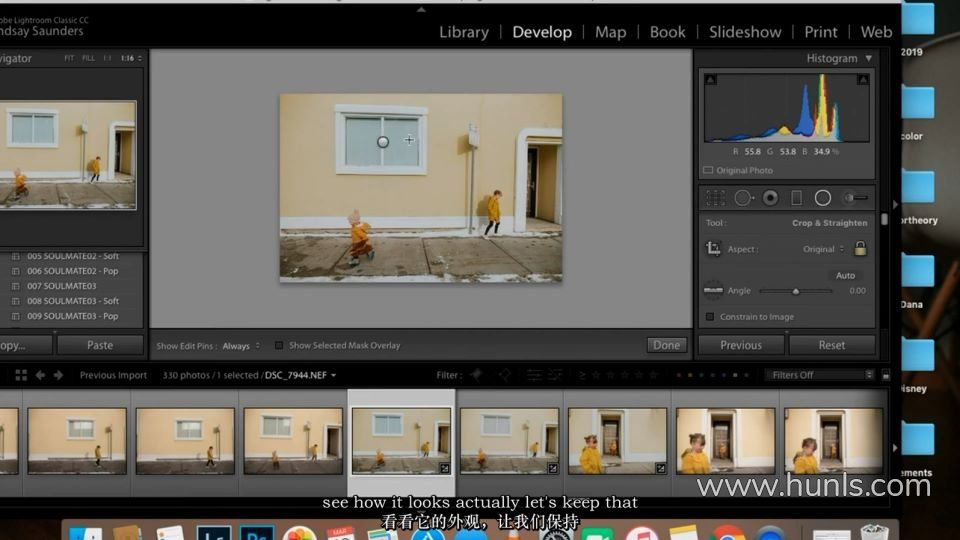Select the Radial Filter tool
The height and width of the screenshot is (540, 960).
pos(823,198)
